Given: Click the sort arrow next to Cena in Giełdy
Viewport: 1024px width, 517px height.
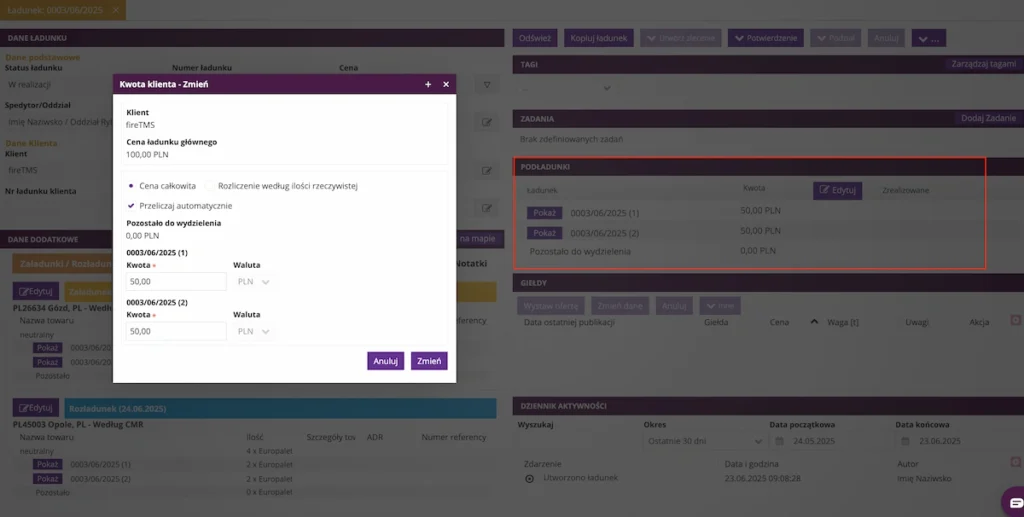Looking at the screenshot, I should 814,322.
